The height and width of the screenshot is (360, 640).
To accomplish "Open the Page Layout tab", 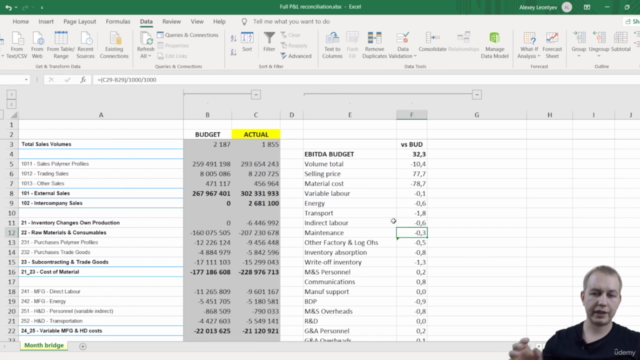I will pyautogui.click(x=80, y=22).
